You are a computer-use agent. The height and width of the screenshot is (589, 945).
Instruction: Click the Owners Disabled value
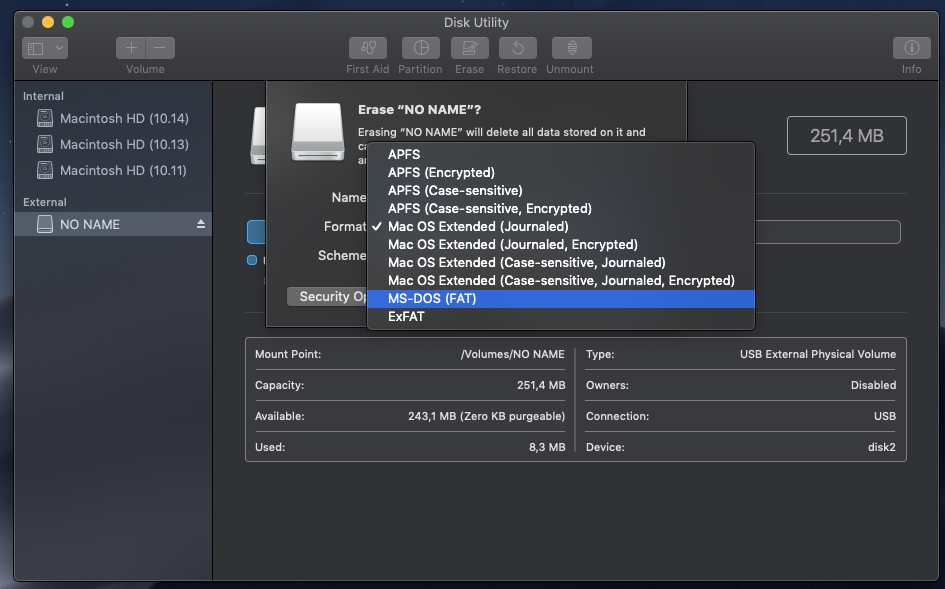[873, 385]
